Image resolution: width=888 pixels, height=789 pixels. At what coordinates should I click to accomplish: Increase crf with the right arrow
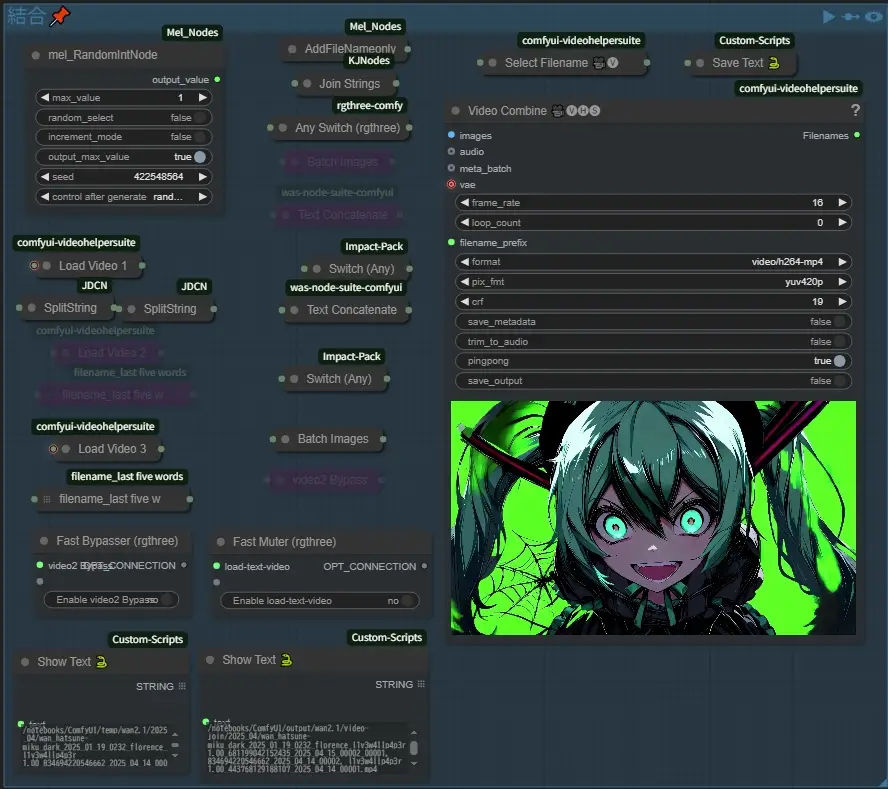pyautogui.click(x=842, y=301)
